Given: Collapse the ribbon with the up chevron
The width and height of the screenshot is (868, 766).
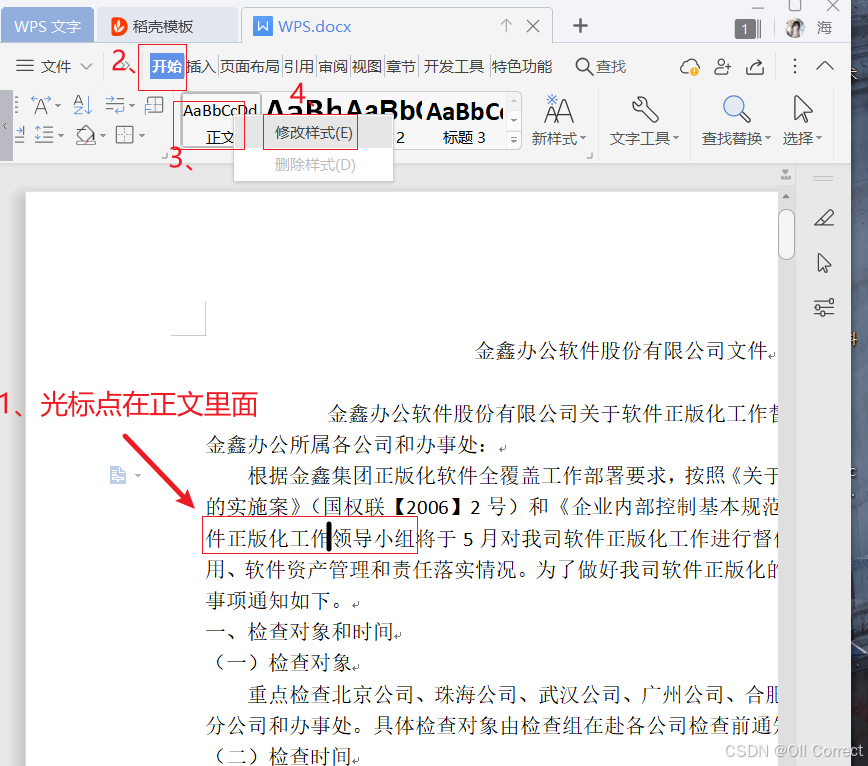Looking at the screenshot, I should (825, 66).
